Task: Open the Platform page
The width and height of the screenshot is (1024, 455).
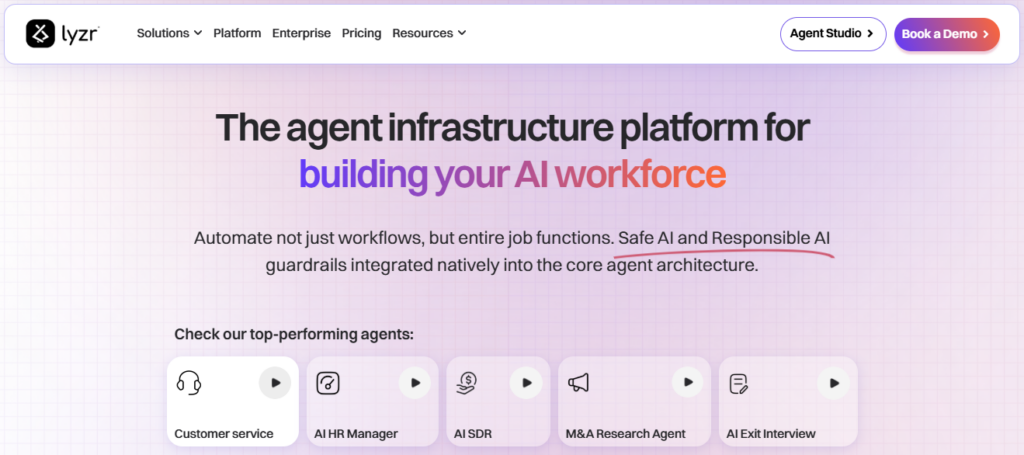Action: pyautogui.click(x=237, y=33)
